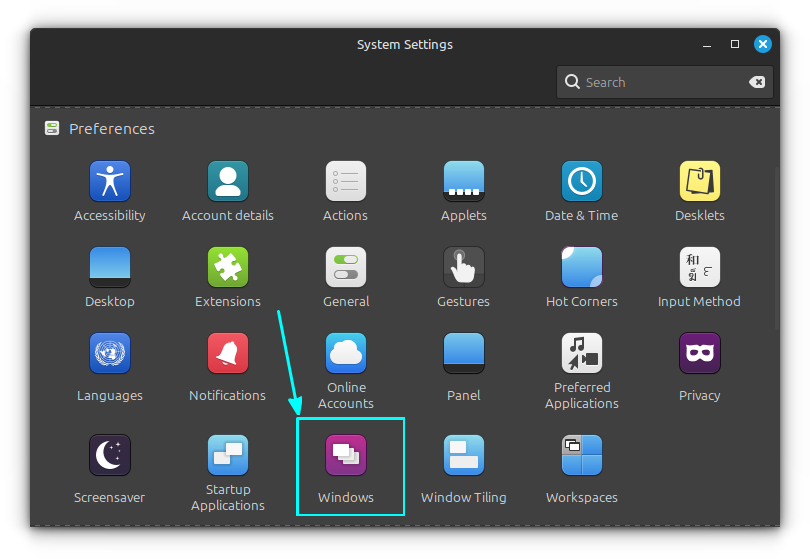Clear the search field text
The height and width of the screenshot is (559, 810).
[758, 82]
